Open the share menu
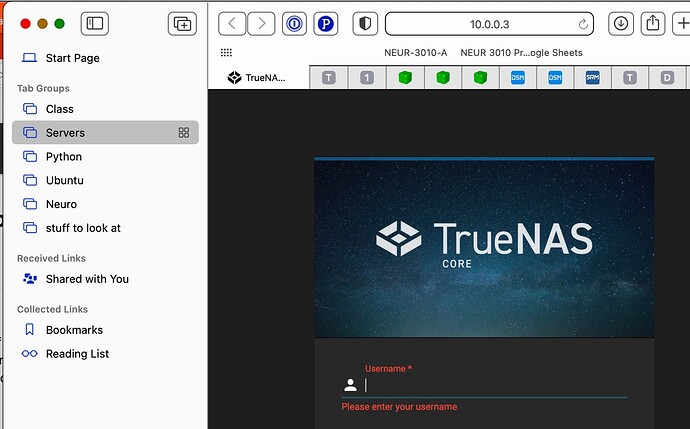The height and width of the screenshot is (429, 690). (653, 23)
